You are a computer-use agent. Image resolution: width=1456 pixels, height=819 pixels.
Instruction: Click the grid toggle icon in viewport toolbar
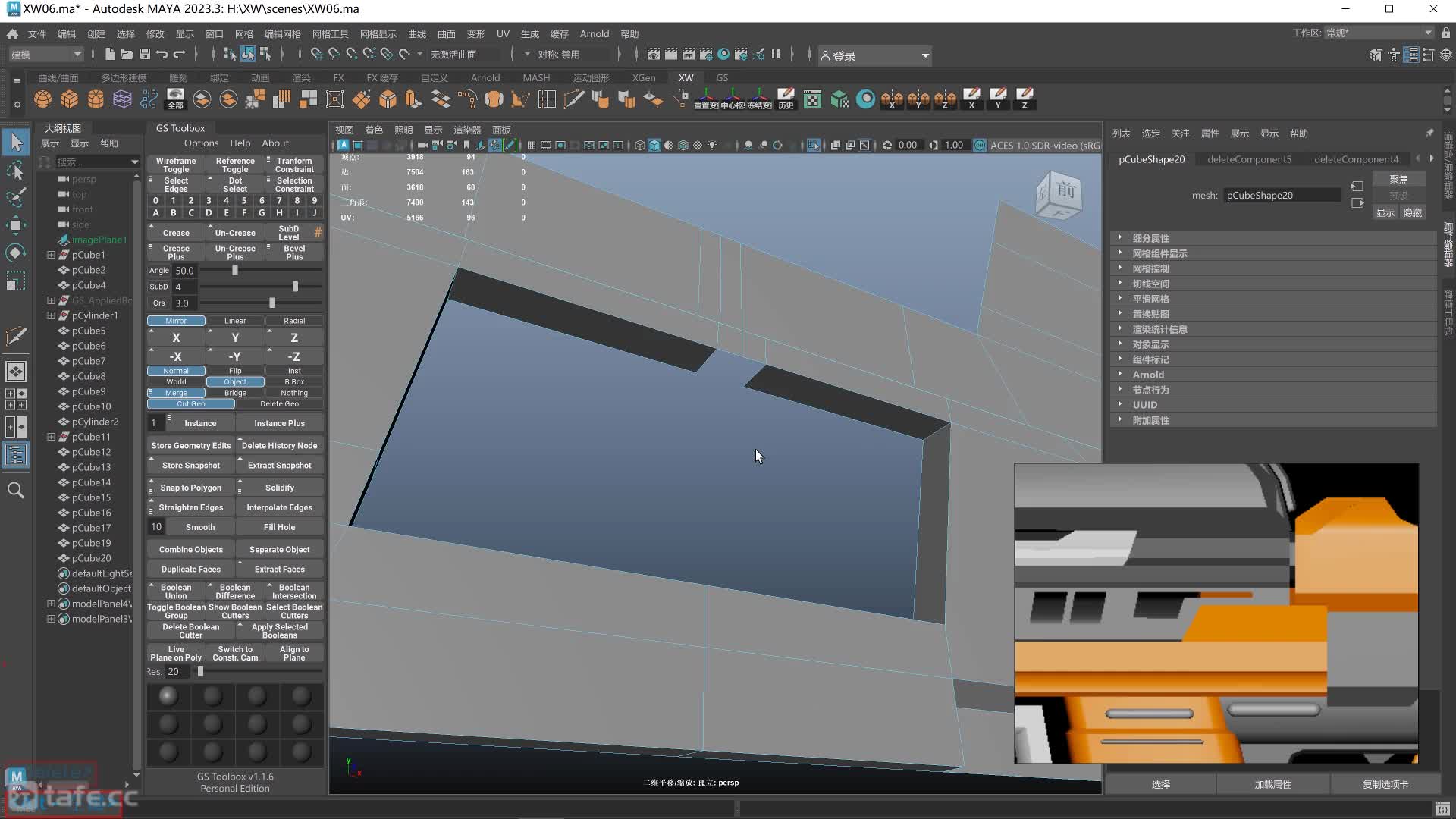point(532,146)
